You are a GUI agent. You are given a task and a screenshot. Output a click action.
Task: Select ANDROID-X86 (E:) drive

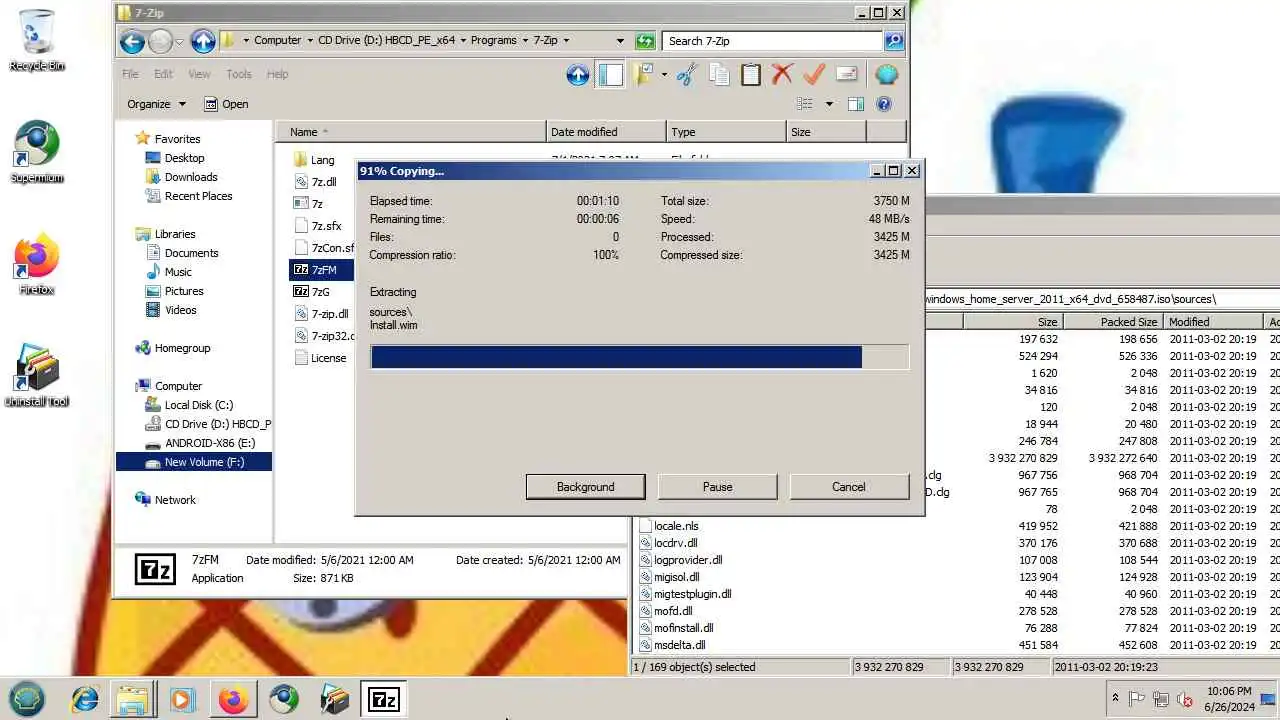[x=200, y=443]
